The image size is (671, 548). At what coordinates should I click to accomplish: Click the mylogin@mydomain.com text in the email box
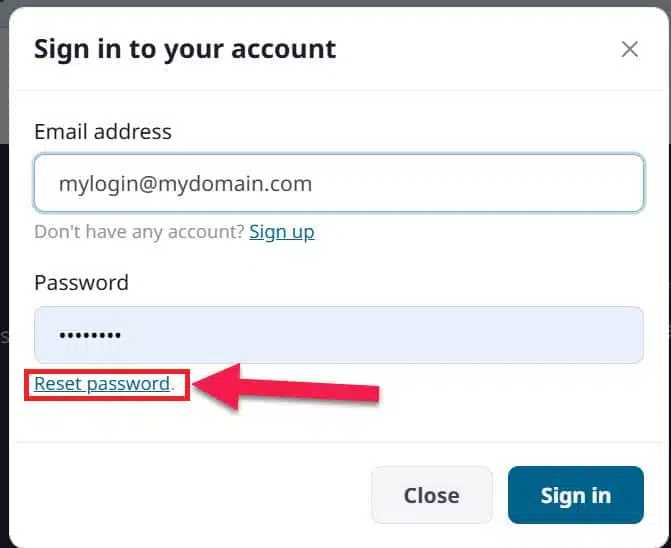click(185, 184)
